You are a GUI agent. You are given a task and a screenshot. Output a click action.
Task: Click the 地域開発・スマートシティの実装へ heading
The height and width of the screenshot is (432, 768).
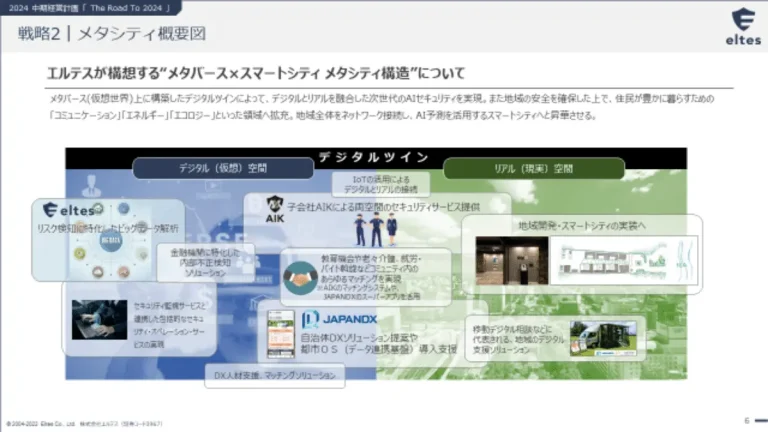coord(582,225)
